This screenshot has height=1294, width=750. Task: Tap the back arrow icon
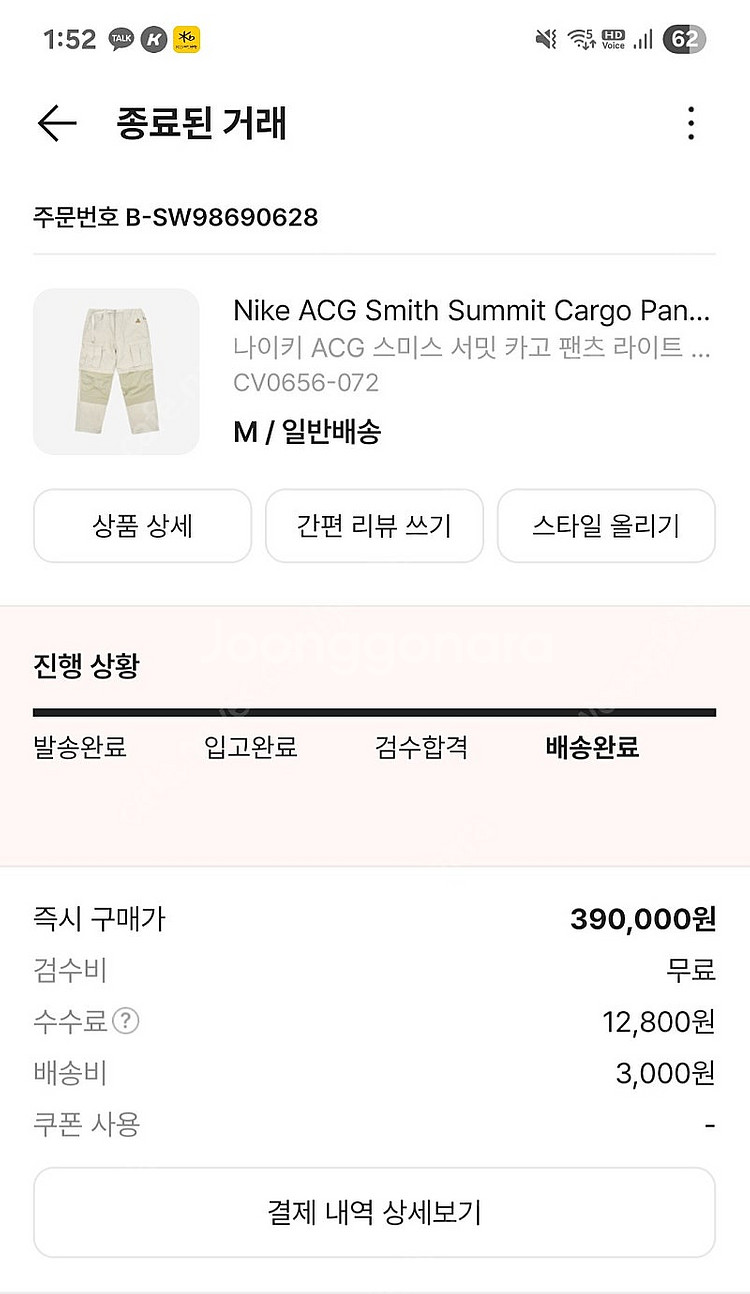[57, 123]
